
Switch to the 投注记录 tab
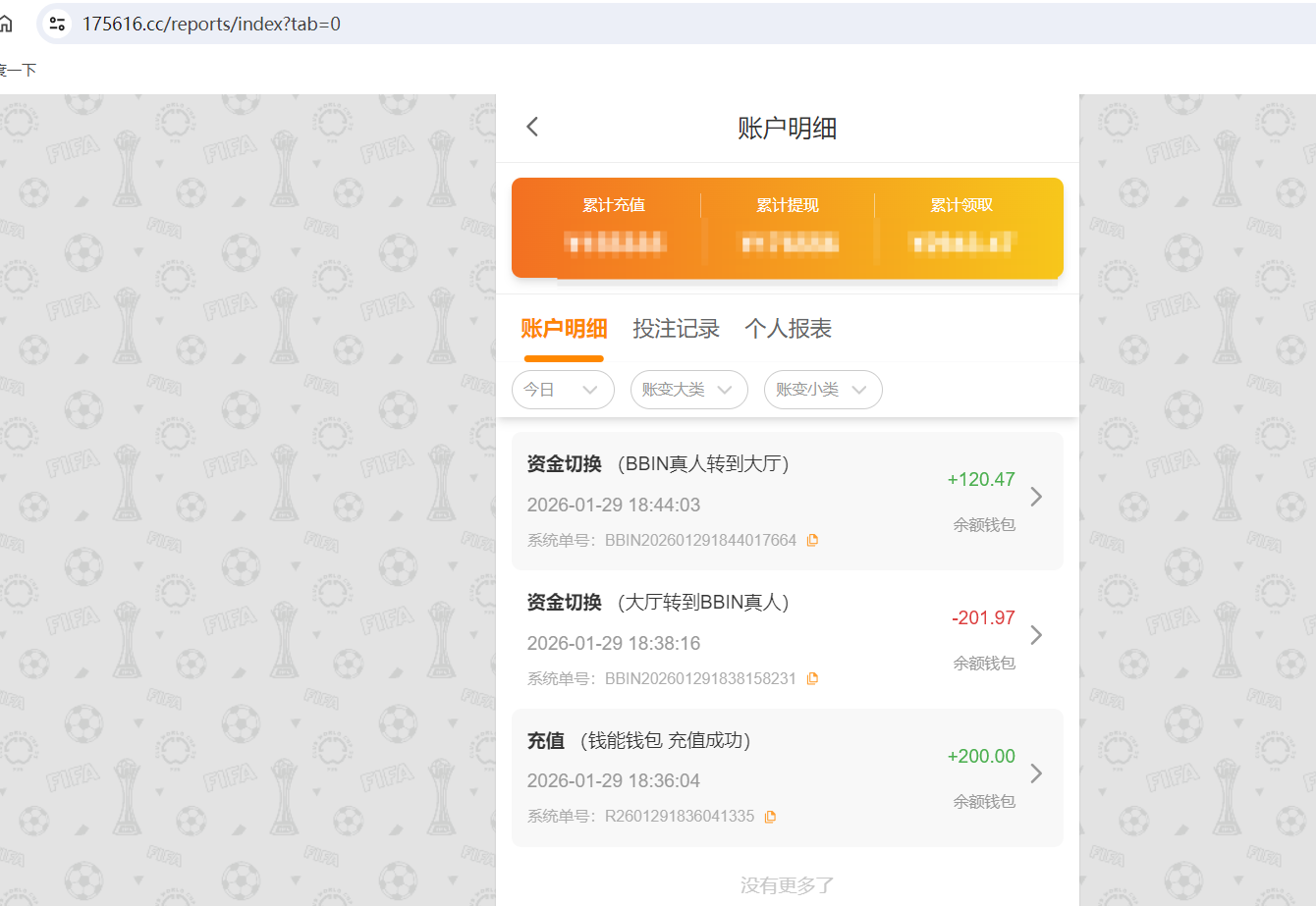[x=677, y=329]
